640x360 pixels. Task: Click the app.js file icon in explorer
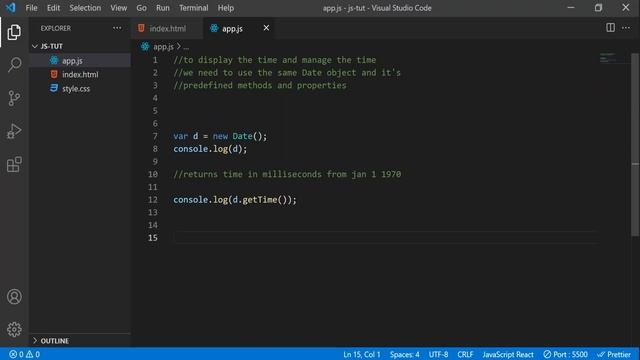pos(54,60)
